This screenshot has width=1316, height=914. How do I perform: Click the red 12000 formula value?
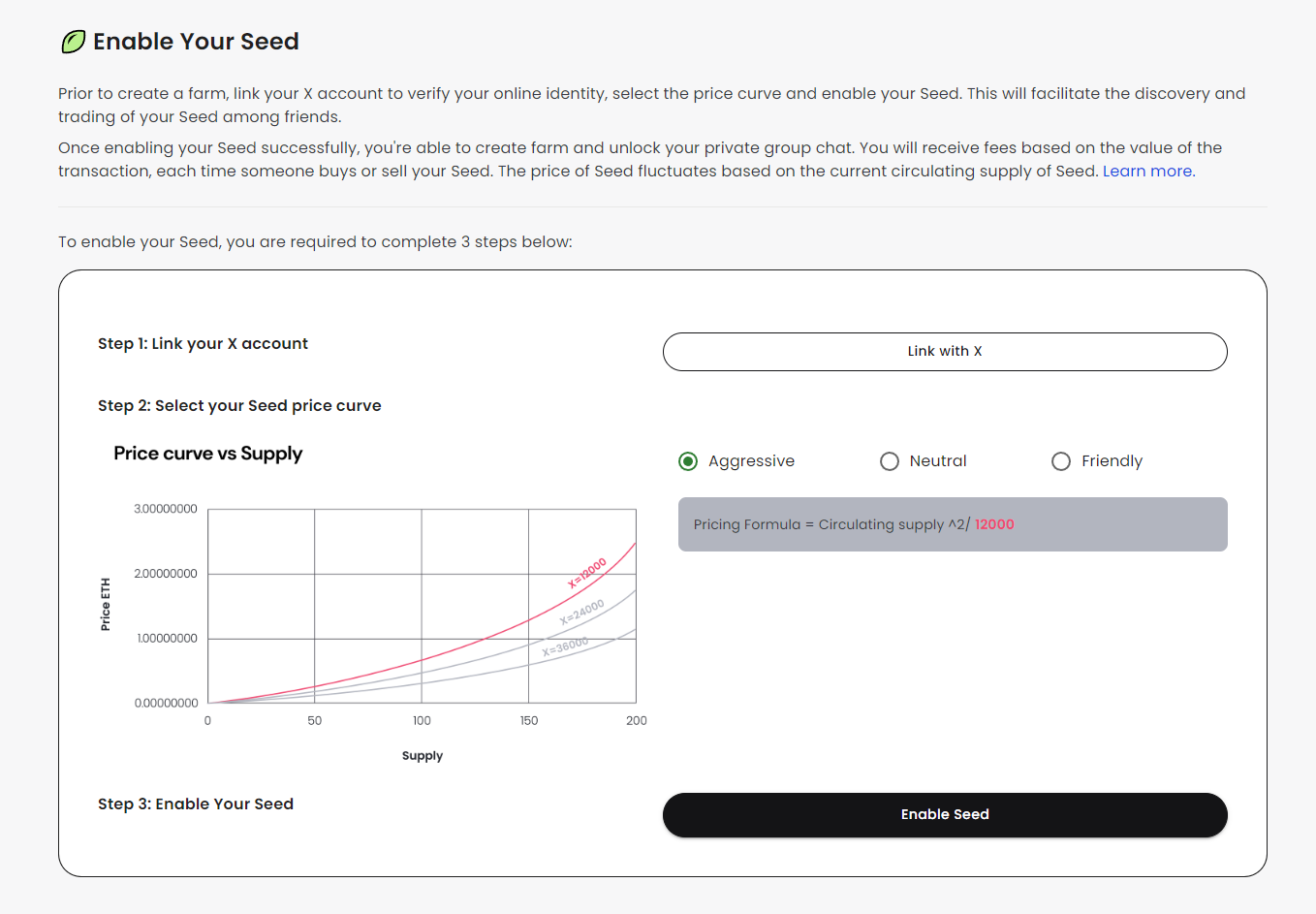[x=994, y=524]
